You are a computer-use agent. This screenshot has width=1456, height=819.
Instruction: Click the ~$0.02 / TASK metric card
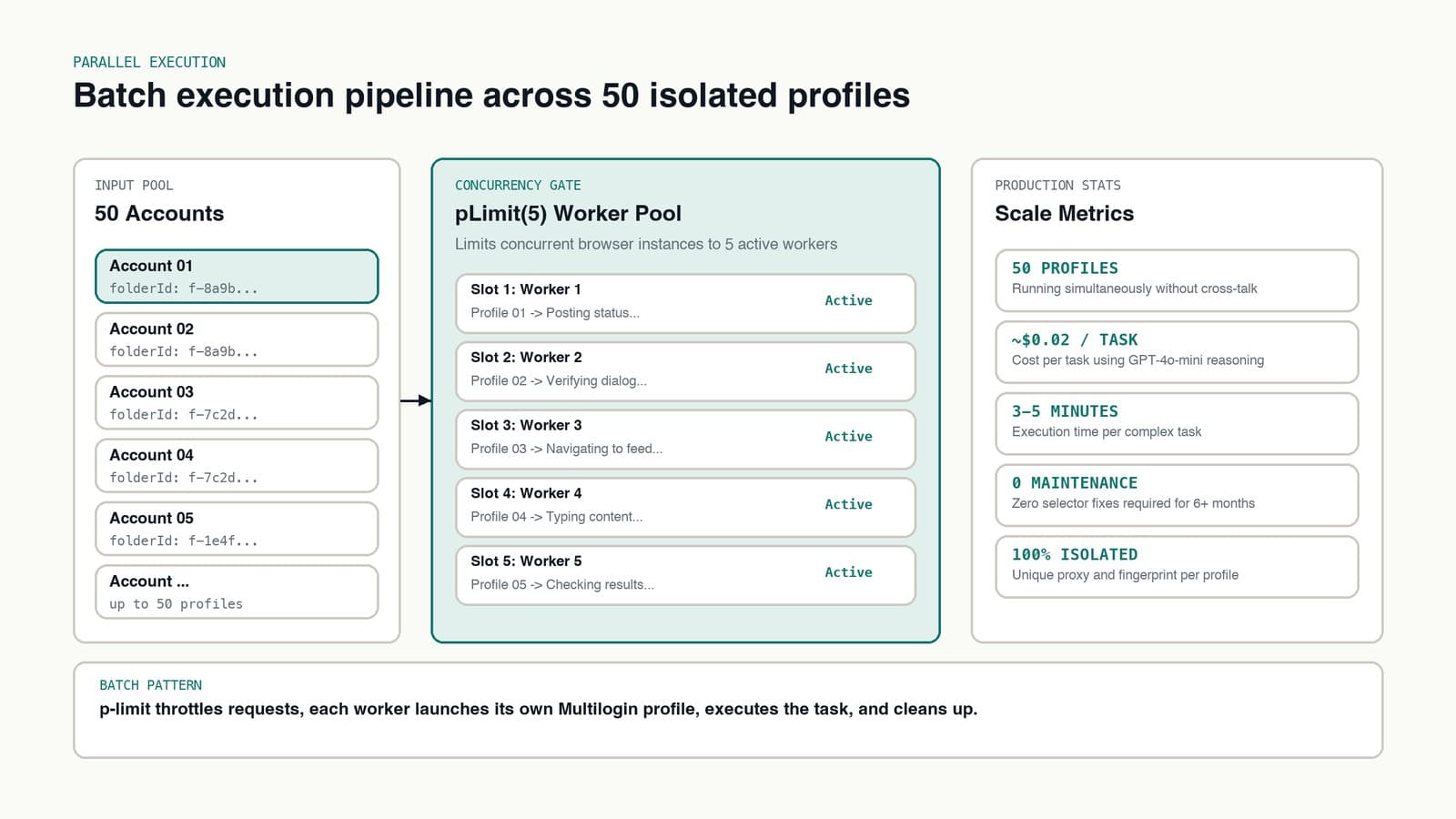pos(1177,352)
